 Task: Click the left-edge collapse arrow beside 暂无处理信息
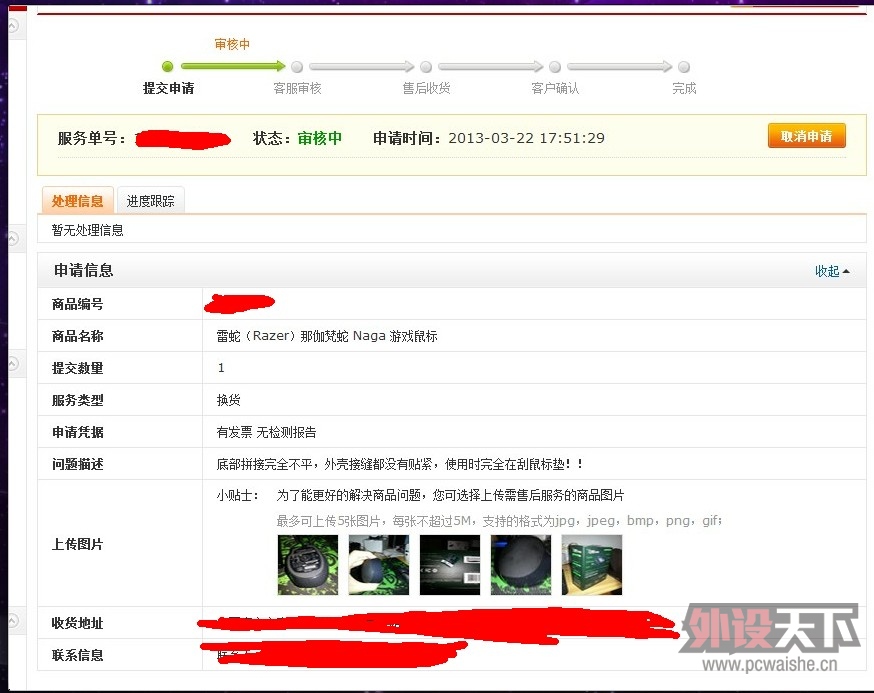13,239
